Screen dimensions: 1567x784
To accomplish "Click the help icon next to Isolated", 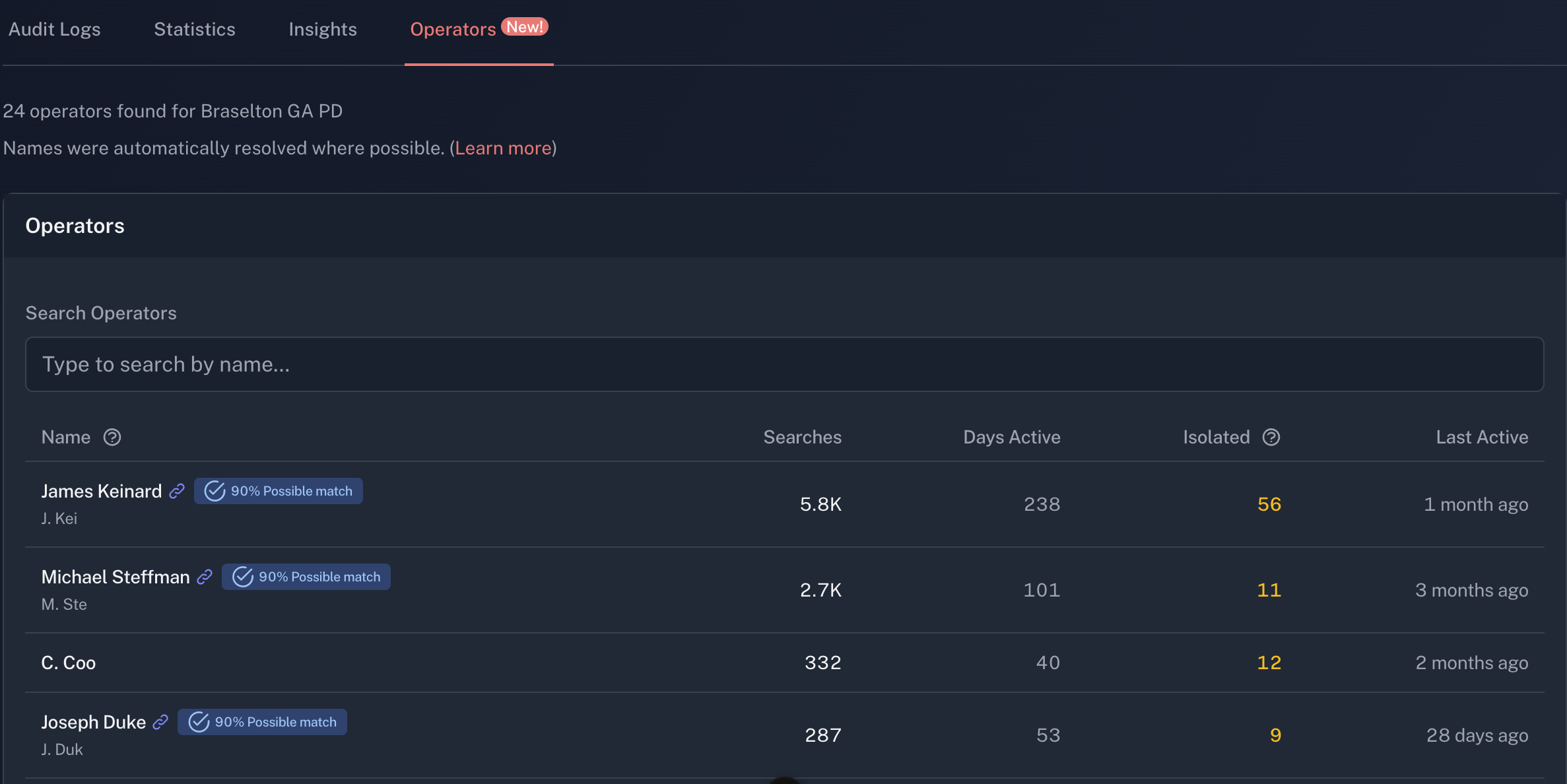I will [1271, 437].
